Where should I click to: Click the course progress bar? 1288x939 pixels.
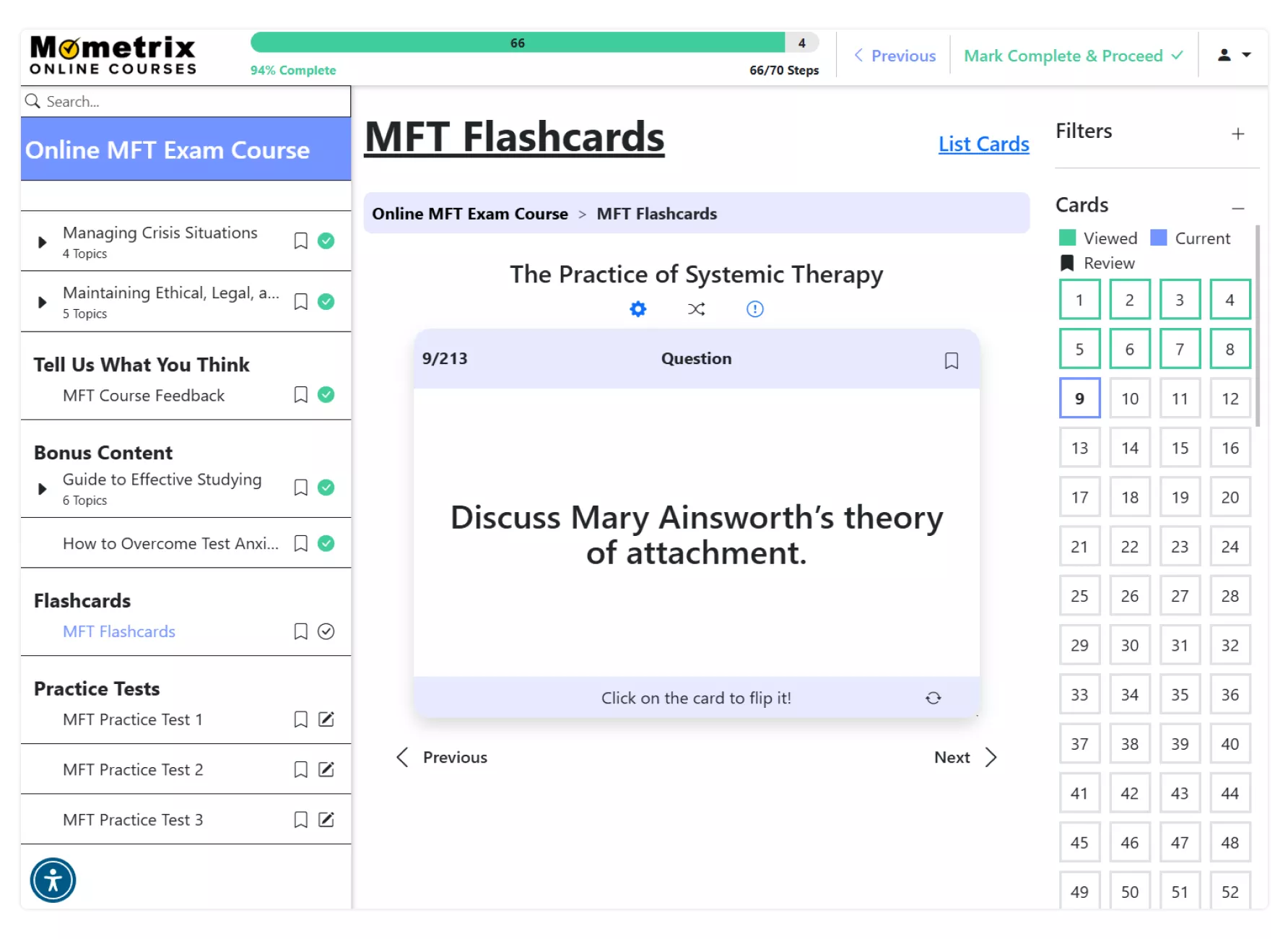[x=534, y=43]
